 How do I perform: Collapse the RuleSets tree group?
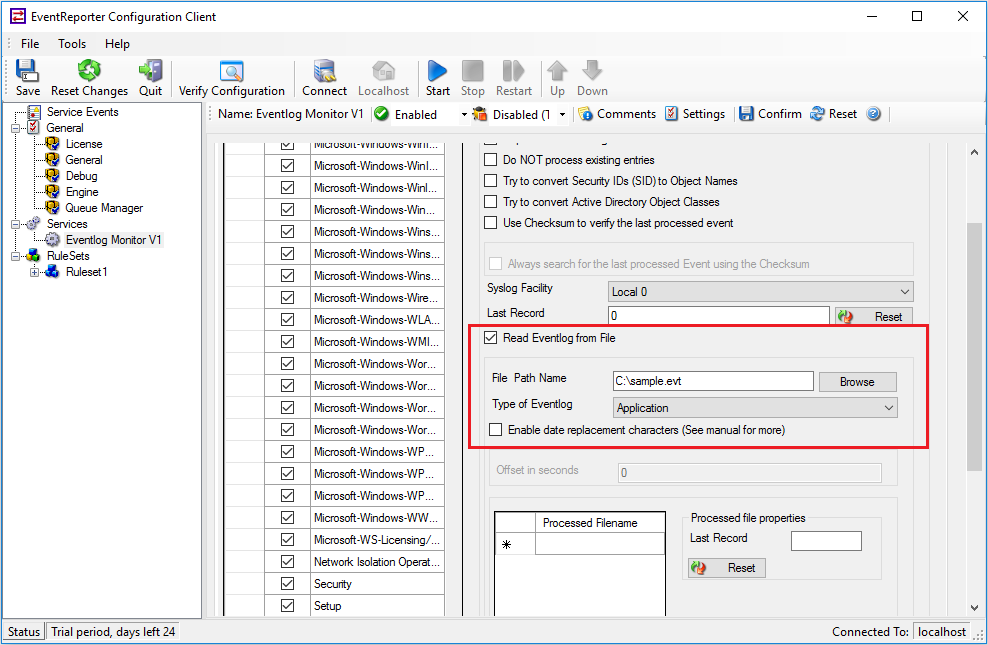point(15,256)
